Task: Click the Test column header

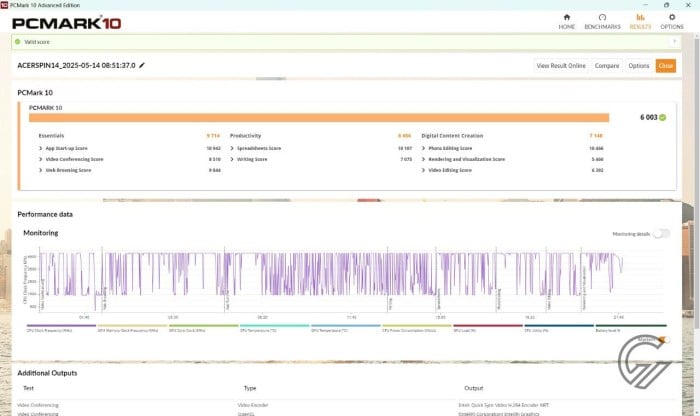Action: coord(28,388)
